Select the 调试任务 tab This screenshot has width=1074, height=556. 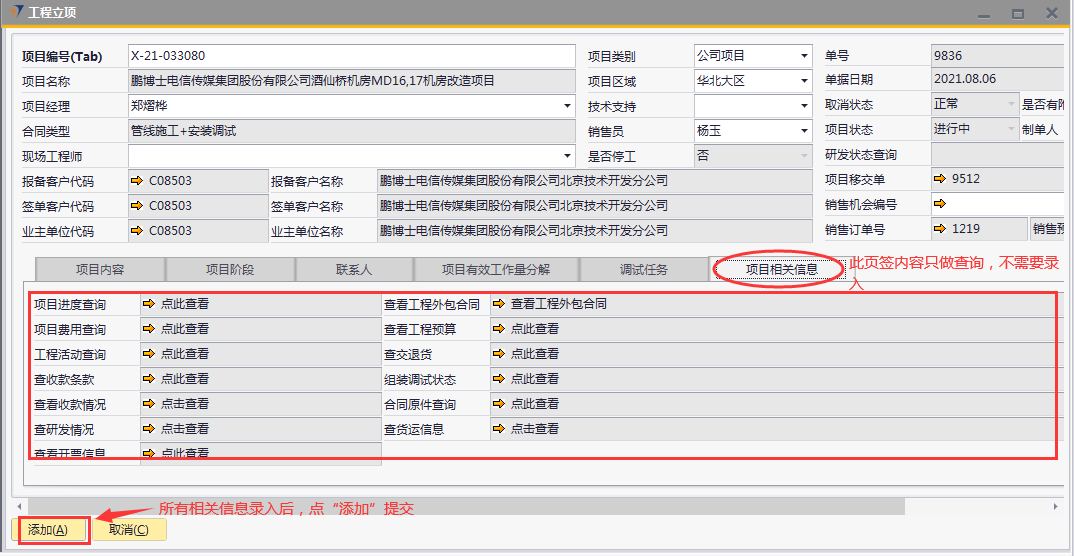click(643, 270)
